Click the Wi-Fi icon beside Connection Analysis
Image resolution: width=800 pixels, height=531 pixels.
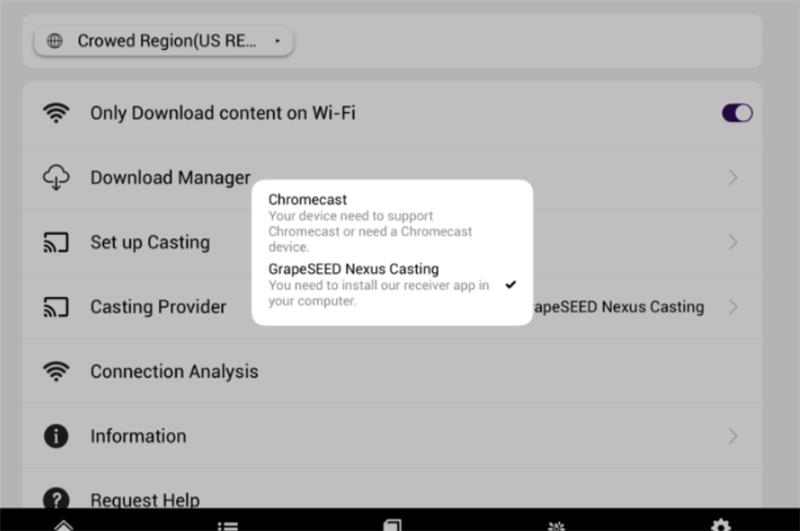click(56, 371)
